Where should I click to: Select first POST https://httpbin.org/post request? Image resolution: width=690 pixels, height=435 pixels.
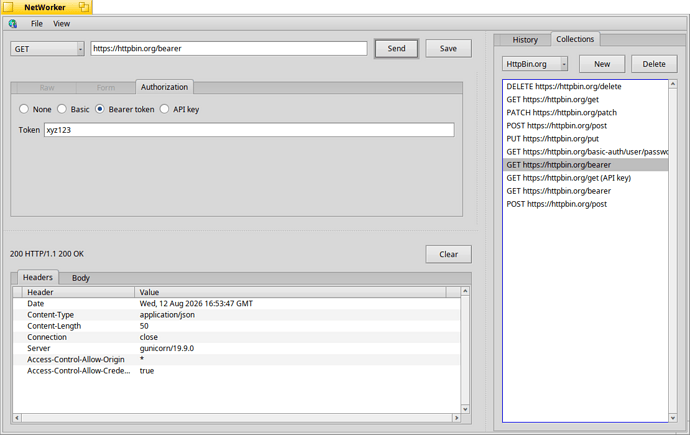(x=585, y=126)
